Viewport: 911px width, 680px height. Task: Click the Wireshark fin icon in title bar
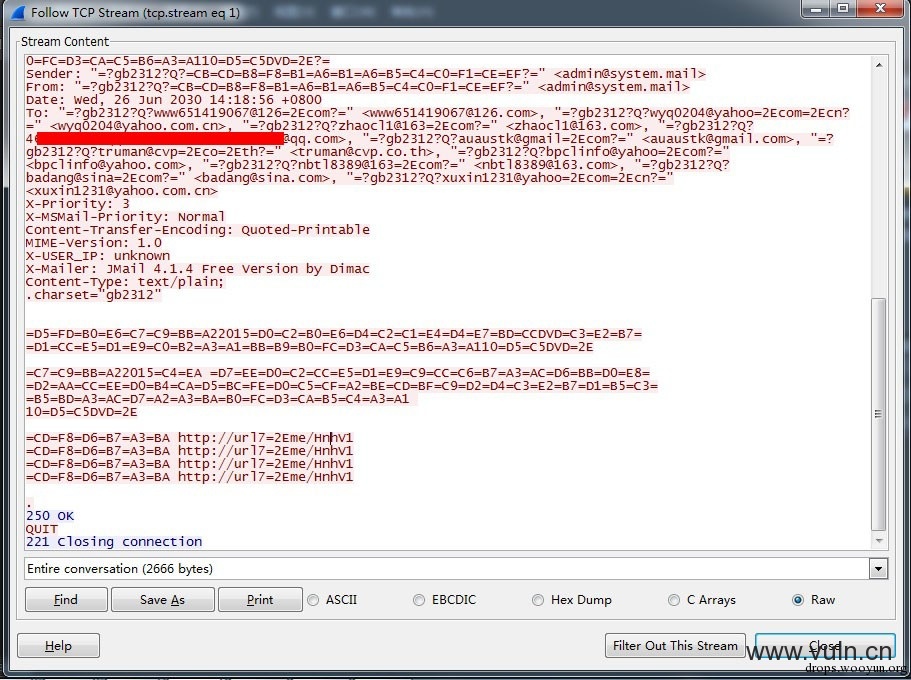[17, 12]
